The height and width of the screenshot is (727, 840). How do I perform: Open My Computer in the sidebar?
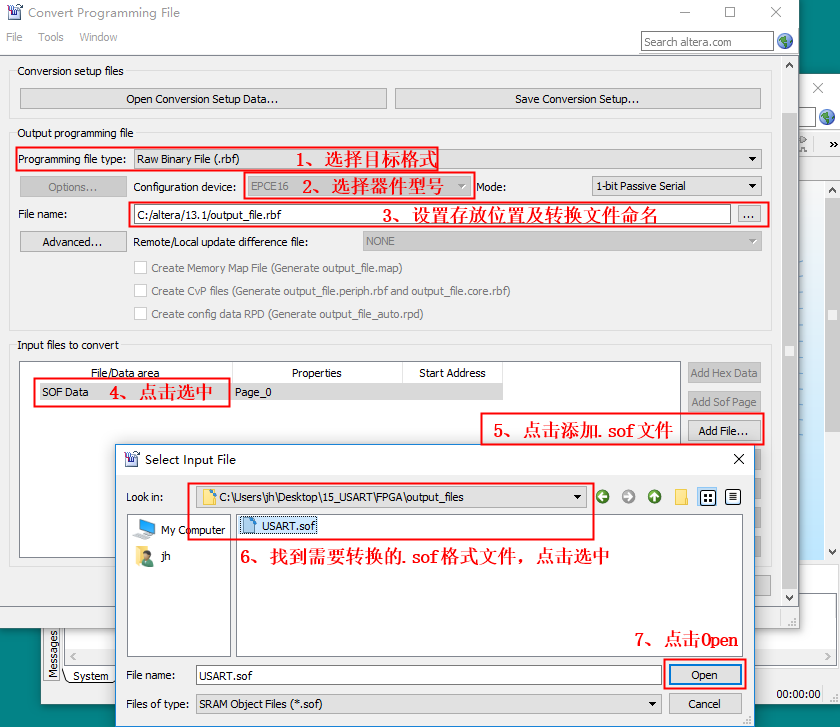(180, 530)
